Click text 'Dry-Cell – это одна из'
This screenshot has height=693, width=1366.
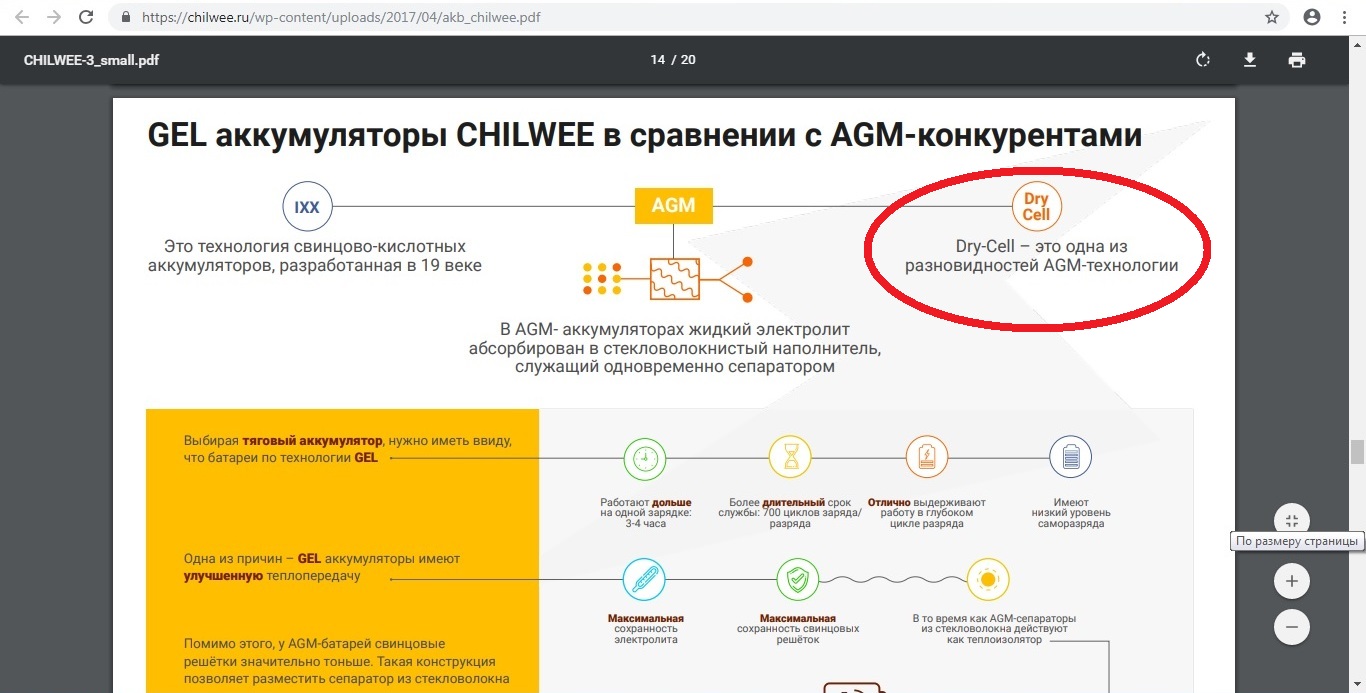[1042, 246]
